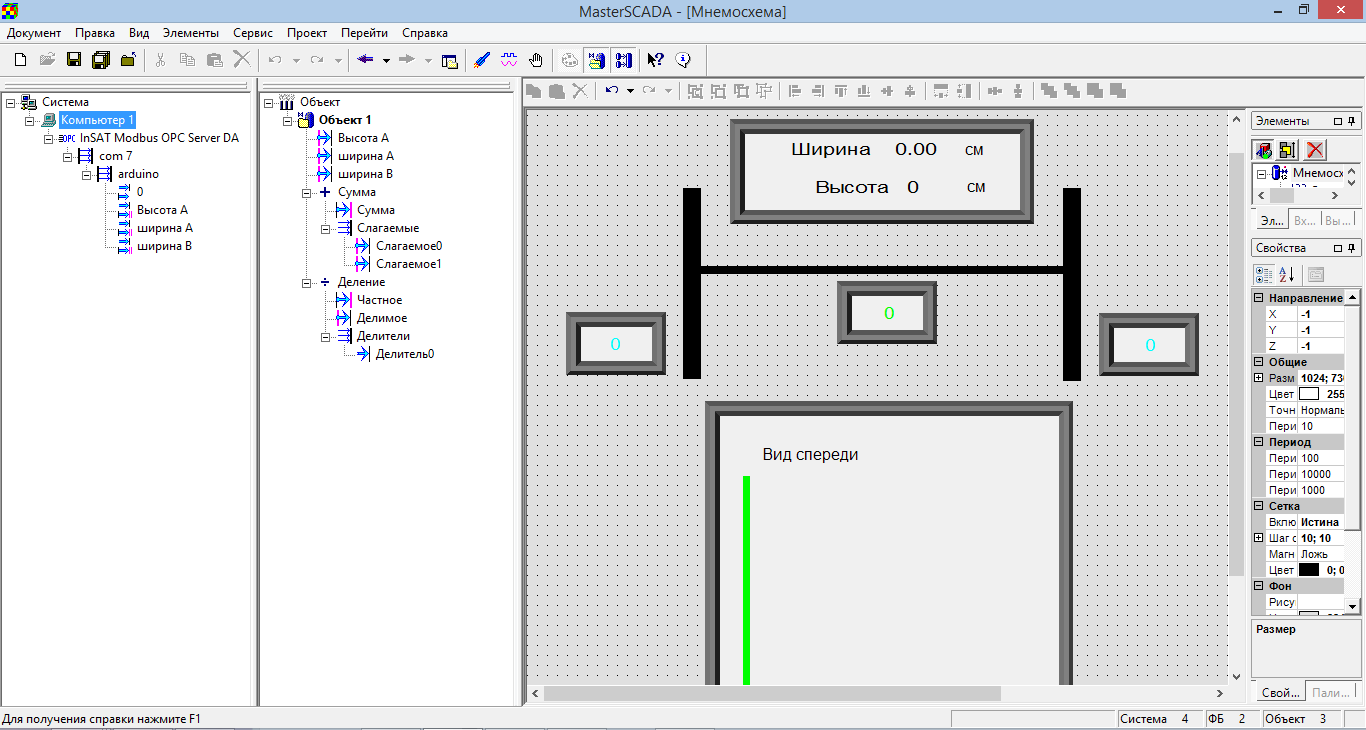
Task: Collapse the arduino node
Action: 87,174
